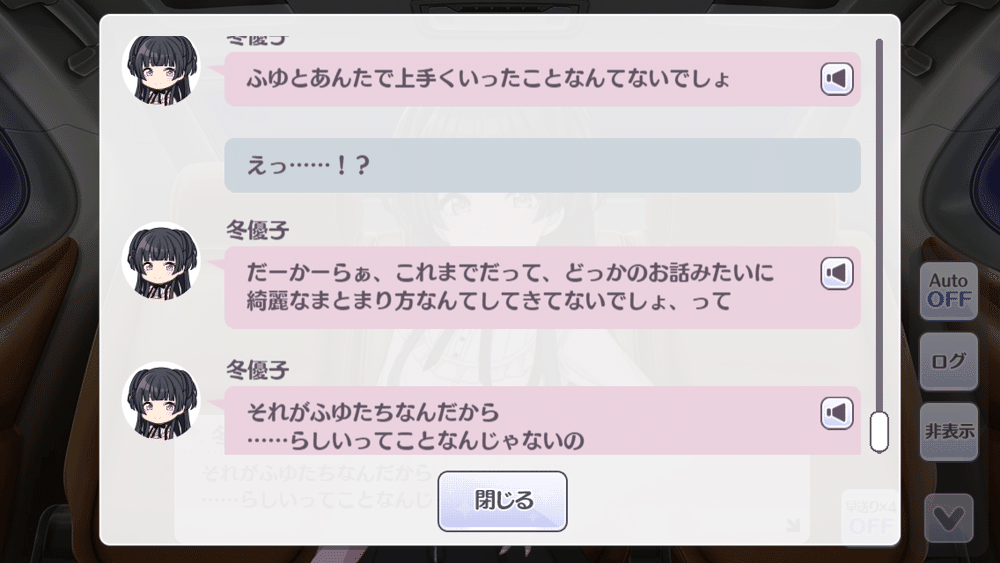Select the producer reply えっ……！？ bubble
This screenshot has width=1000, height=563.
pyautogui.click(x=543, y=165)
